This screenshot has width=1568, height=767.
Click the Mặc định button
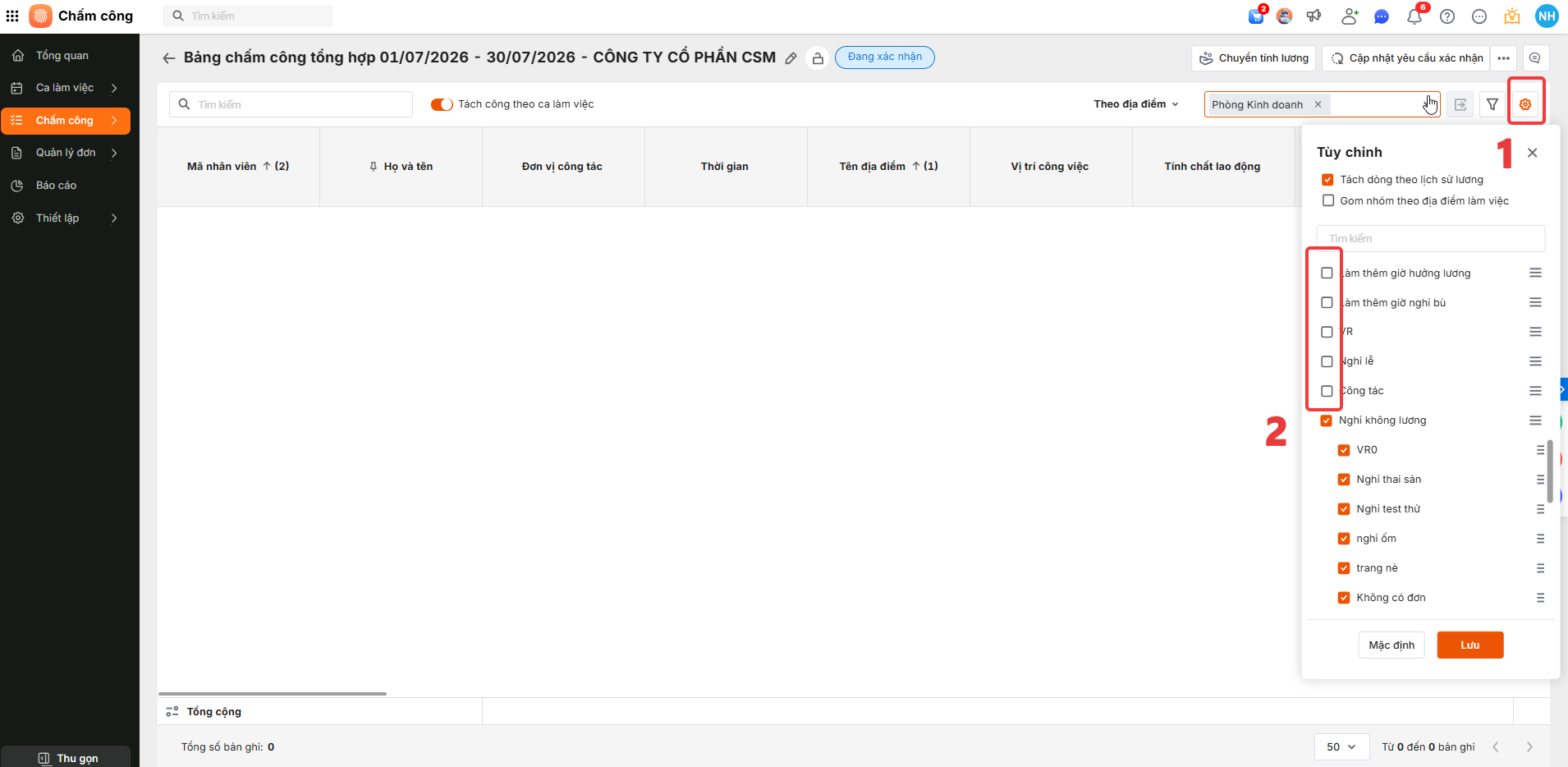tap(1391, 645)
